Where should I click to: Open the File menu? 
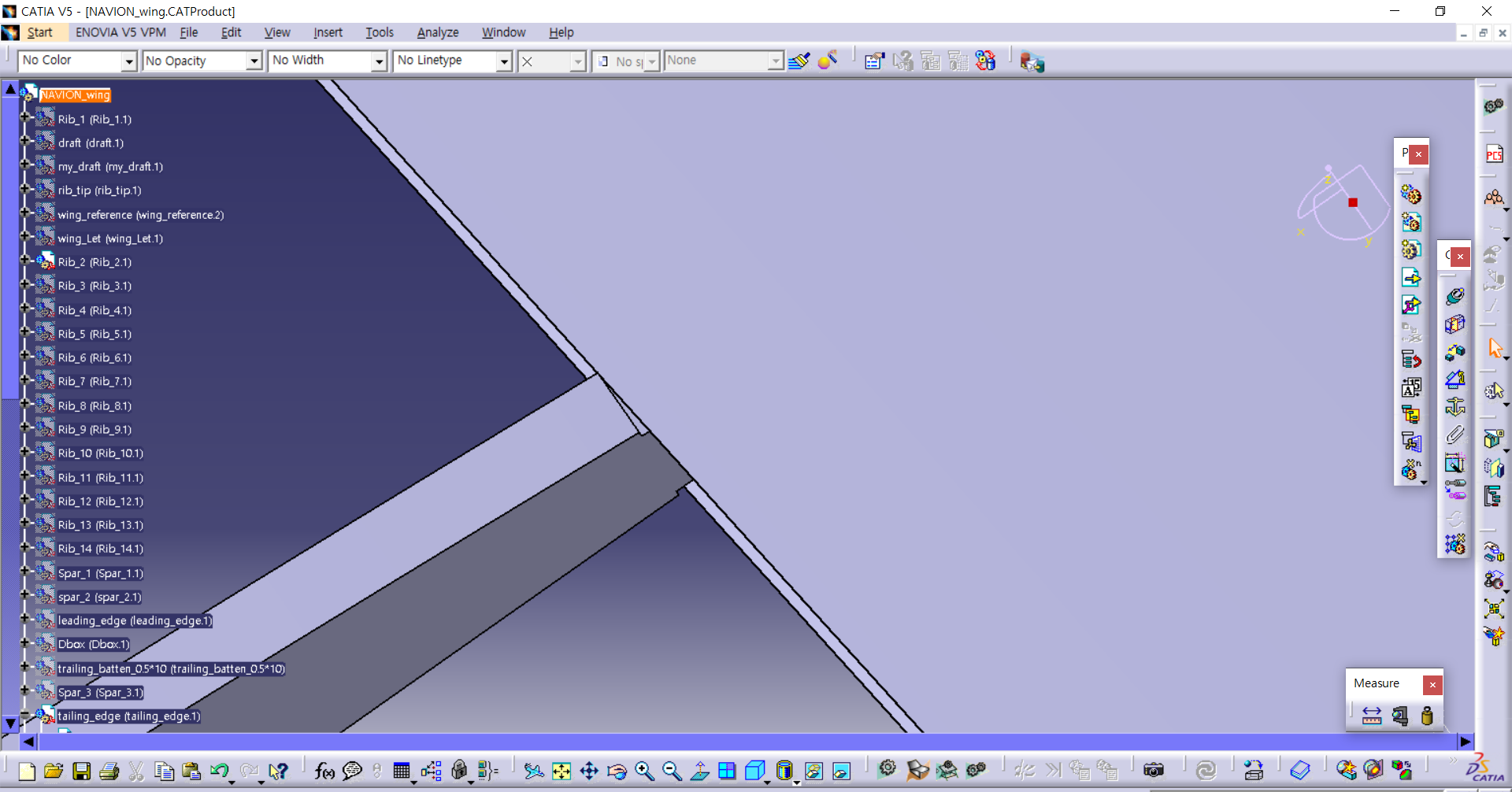coord(189,32)
